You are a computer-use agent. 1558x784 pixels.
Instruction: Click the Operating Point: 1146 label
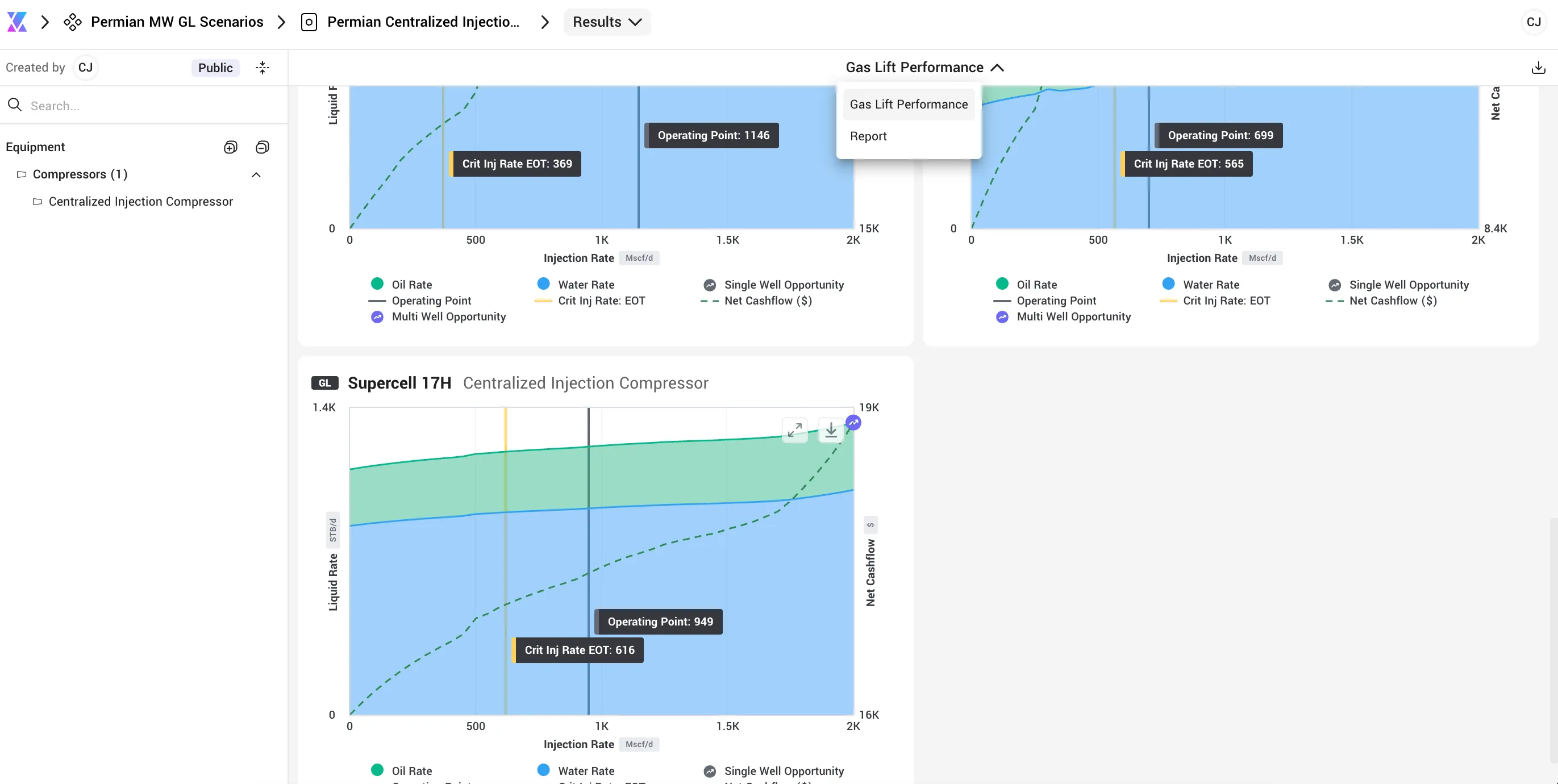coord(712,136)
